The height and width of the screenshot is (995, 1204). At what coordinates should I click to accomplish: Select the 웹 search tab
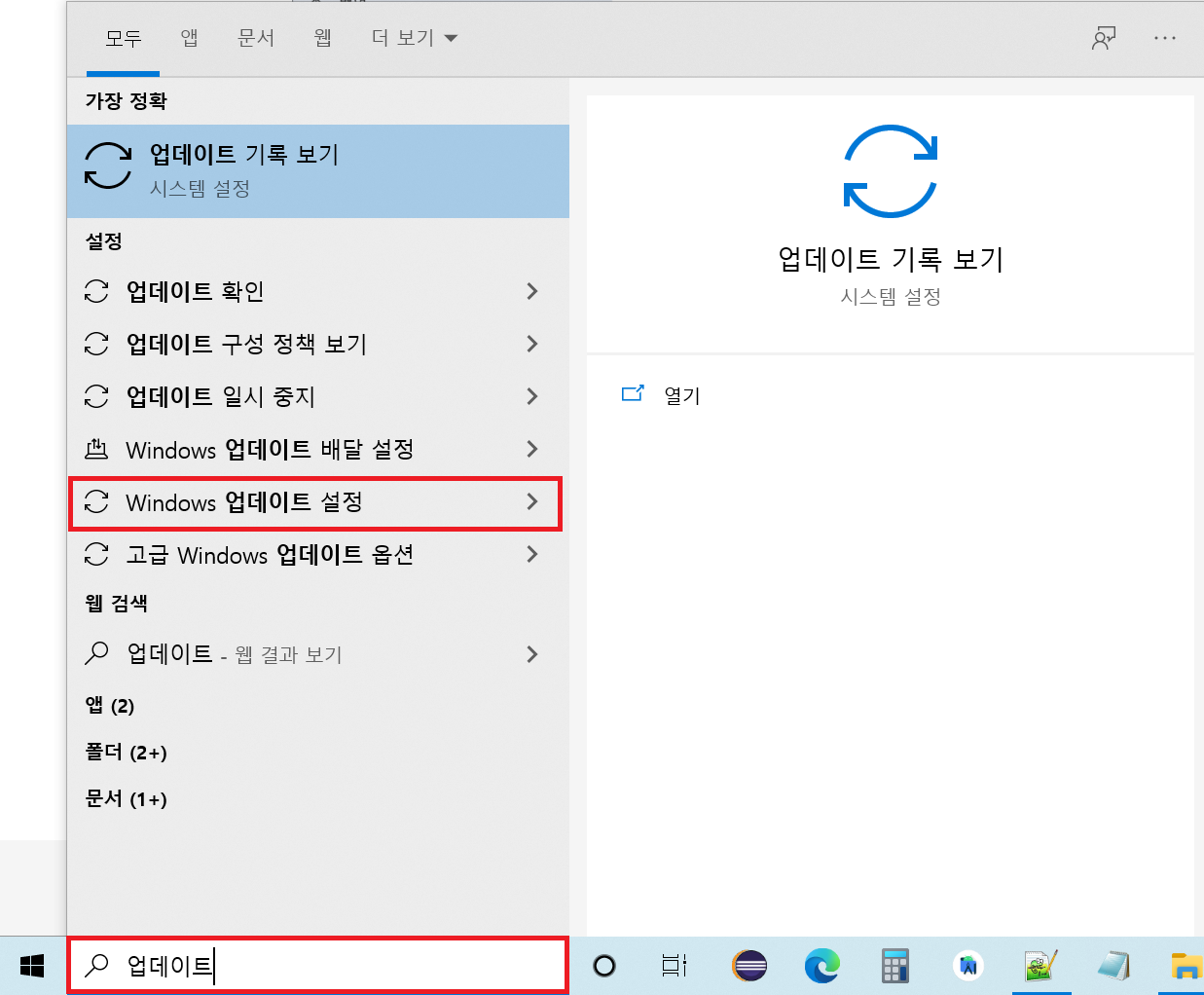322,38
